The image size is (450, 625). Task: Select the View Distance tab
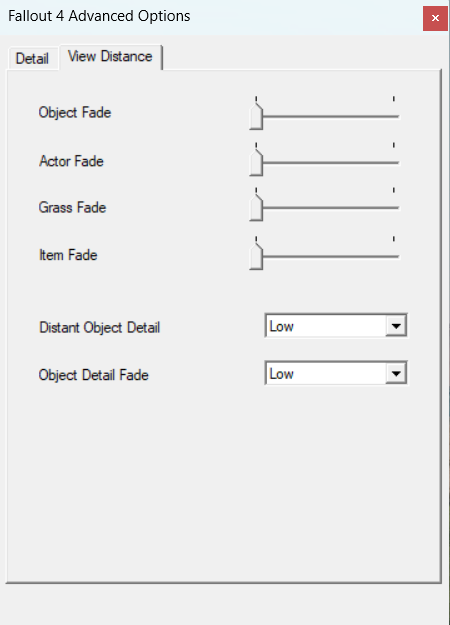110,57
